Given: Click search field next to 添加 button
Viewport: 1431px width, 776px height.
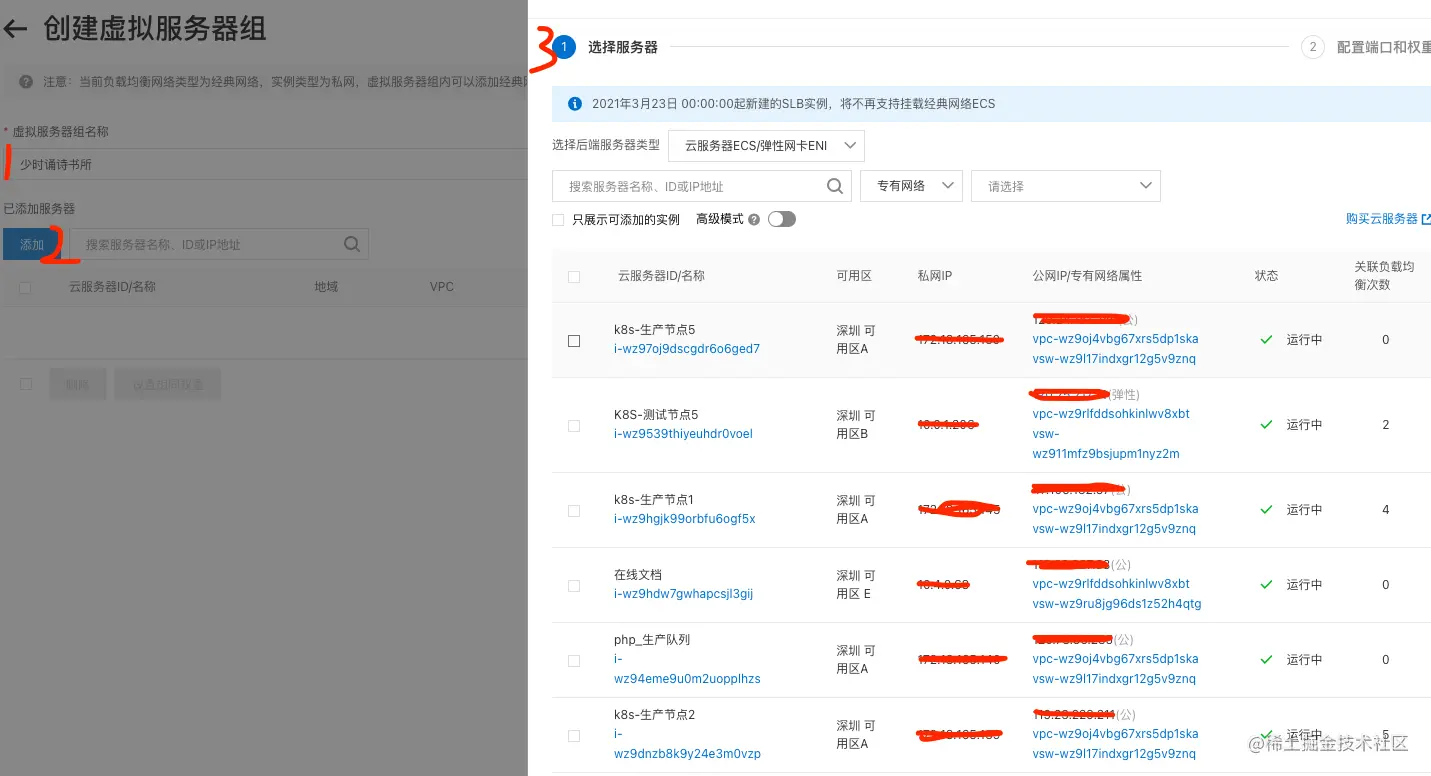Looking at the screenshot, I should click(219, 244).
